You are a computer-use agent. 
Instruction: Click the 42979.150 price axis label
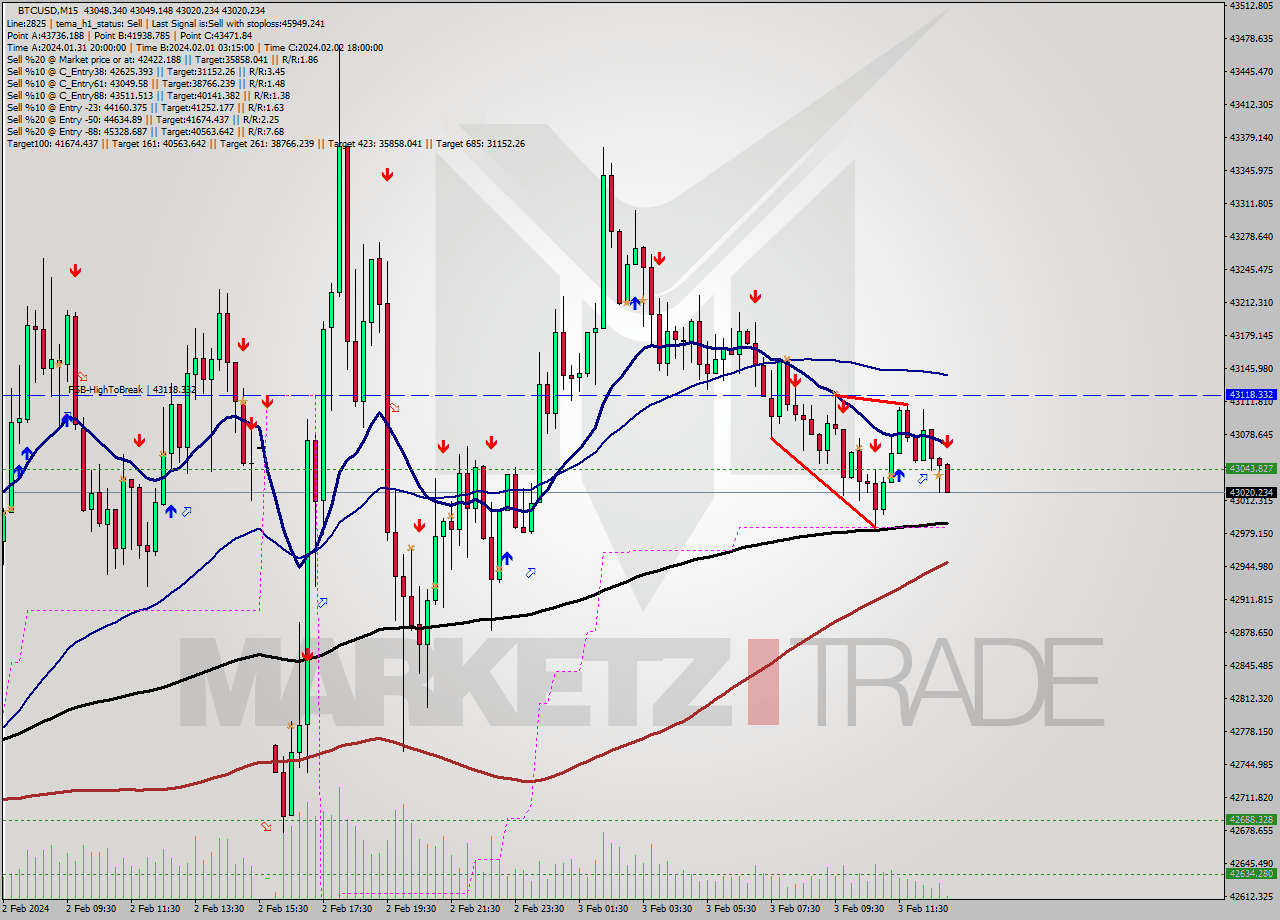coord(1251,533)
